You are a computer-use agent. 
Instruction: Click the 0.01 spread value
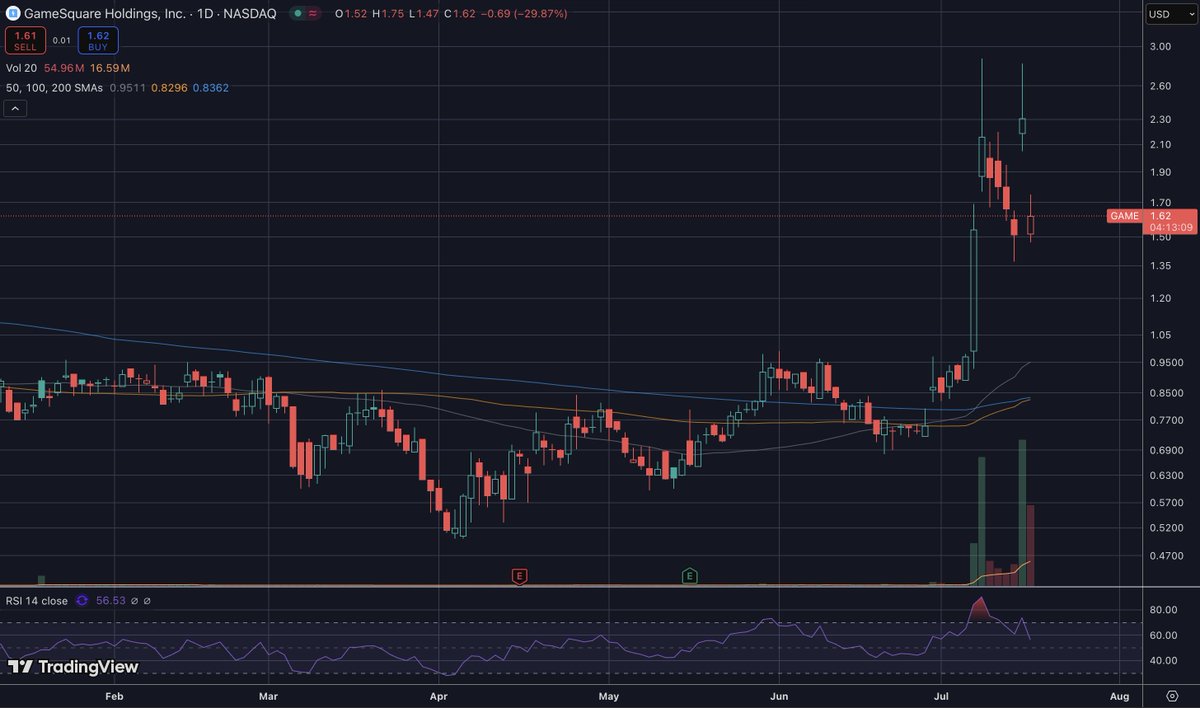click(62, 41)
